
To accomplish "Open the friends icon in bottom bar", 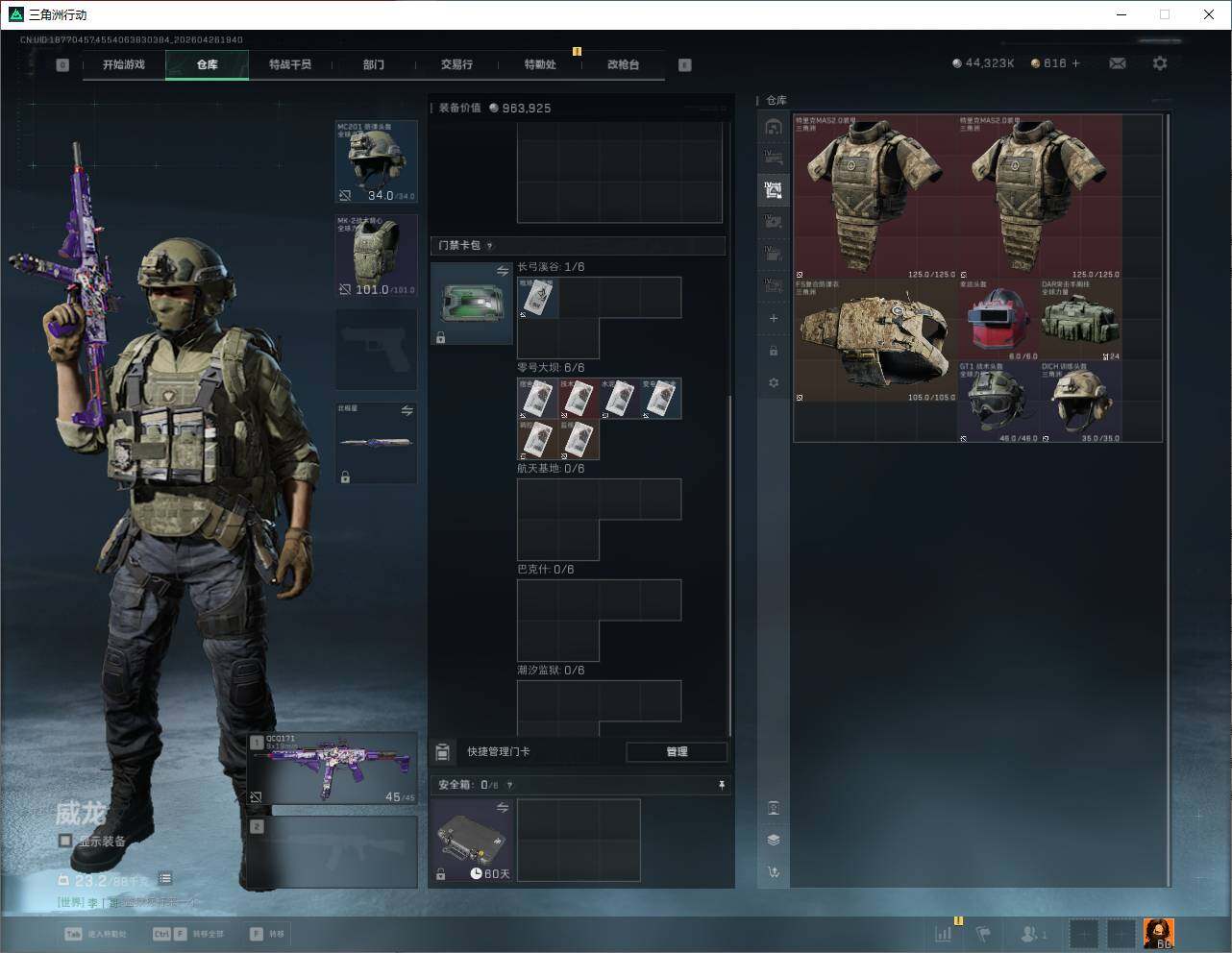I will pyautogui.click(x=1032, y=933).
